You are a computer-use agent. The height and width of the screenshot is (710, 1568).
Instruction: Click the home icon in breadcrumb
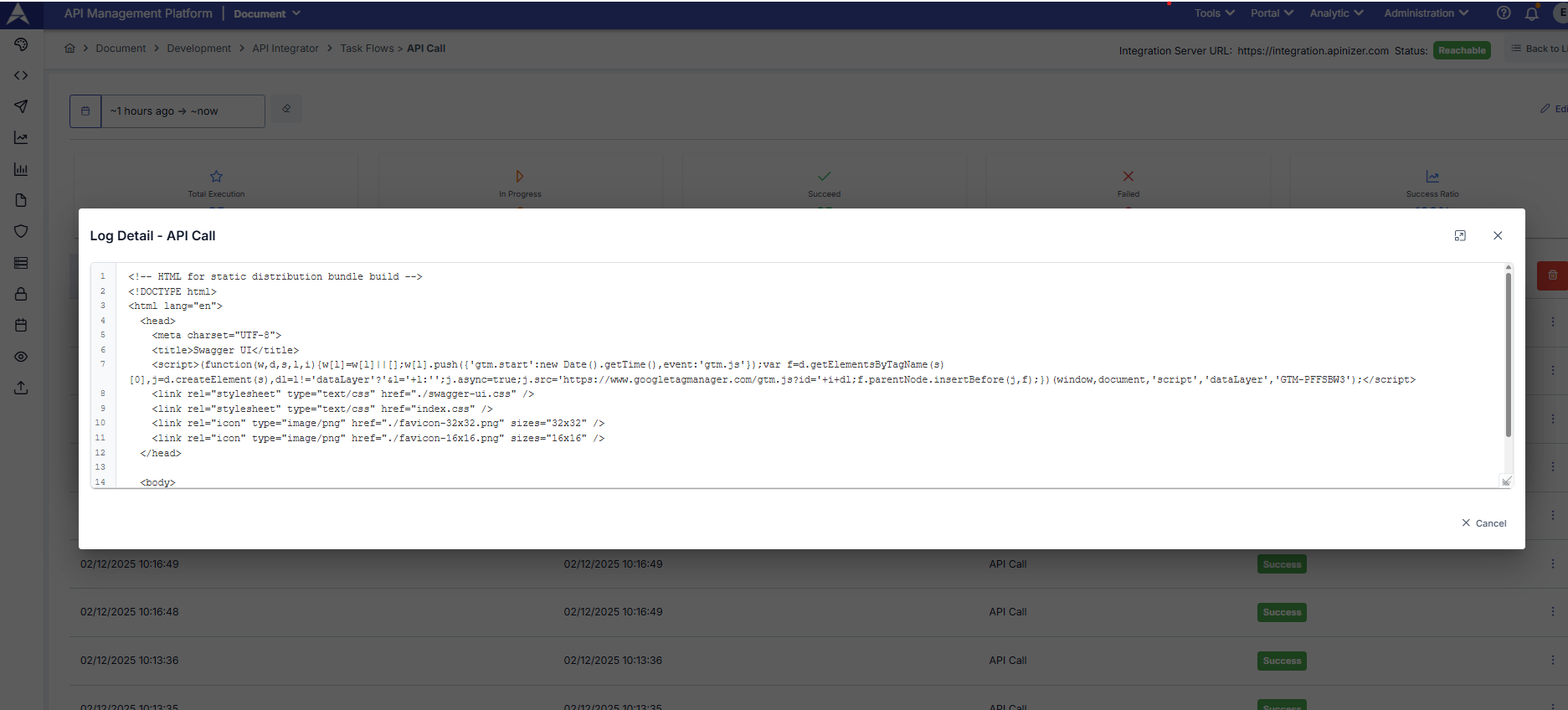69,49
